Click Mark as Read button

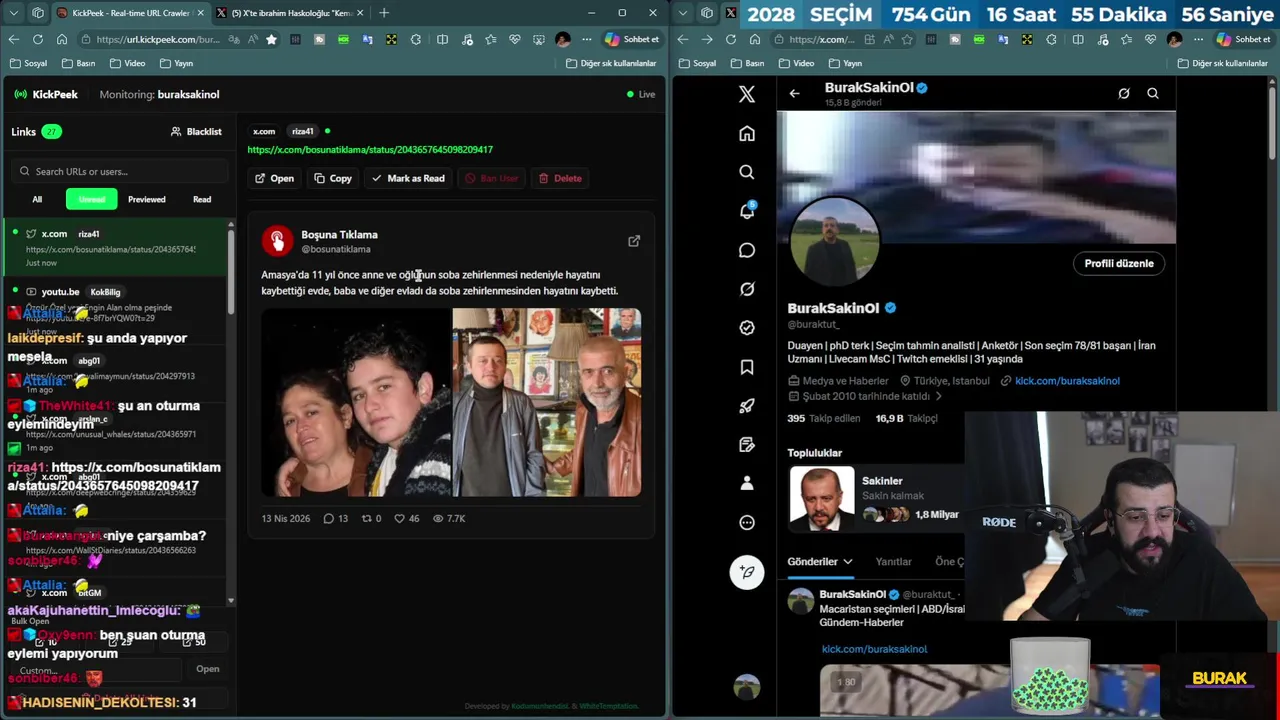tap(408, 178)
